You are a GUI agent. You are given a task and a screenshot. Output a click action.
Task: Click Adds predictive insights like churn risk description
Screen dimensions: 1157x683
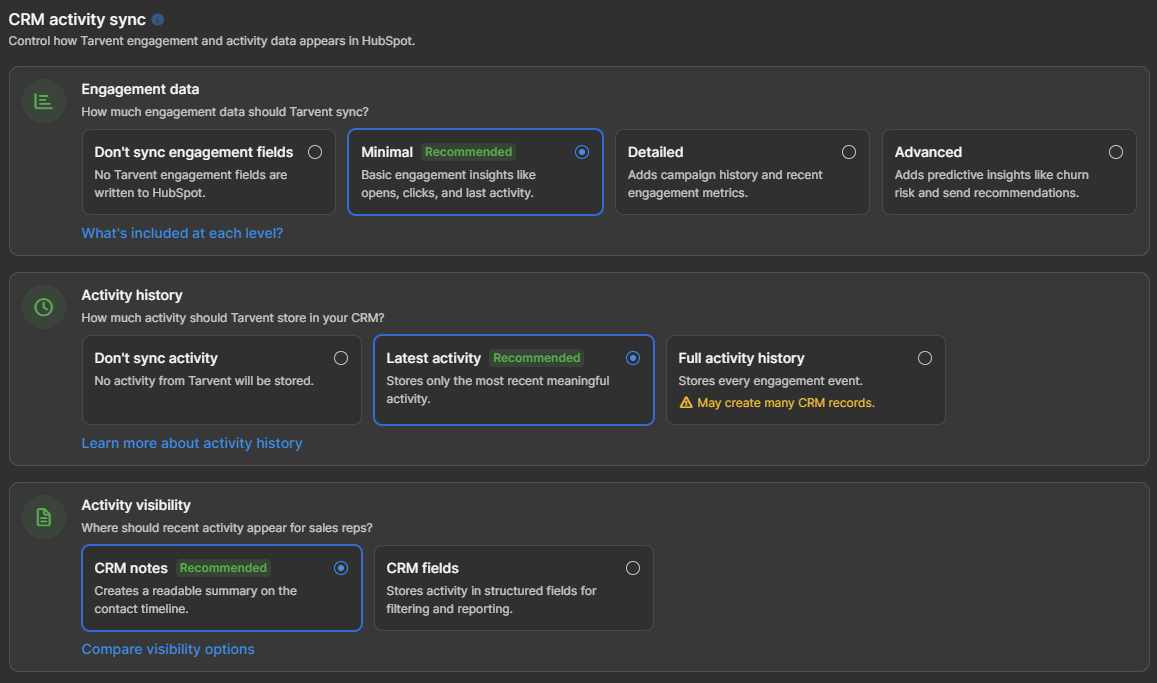992,184
